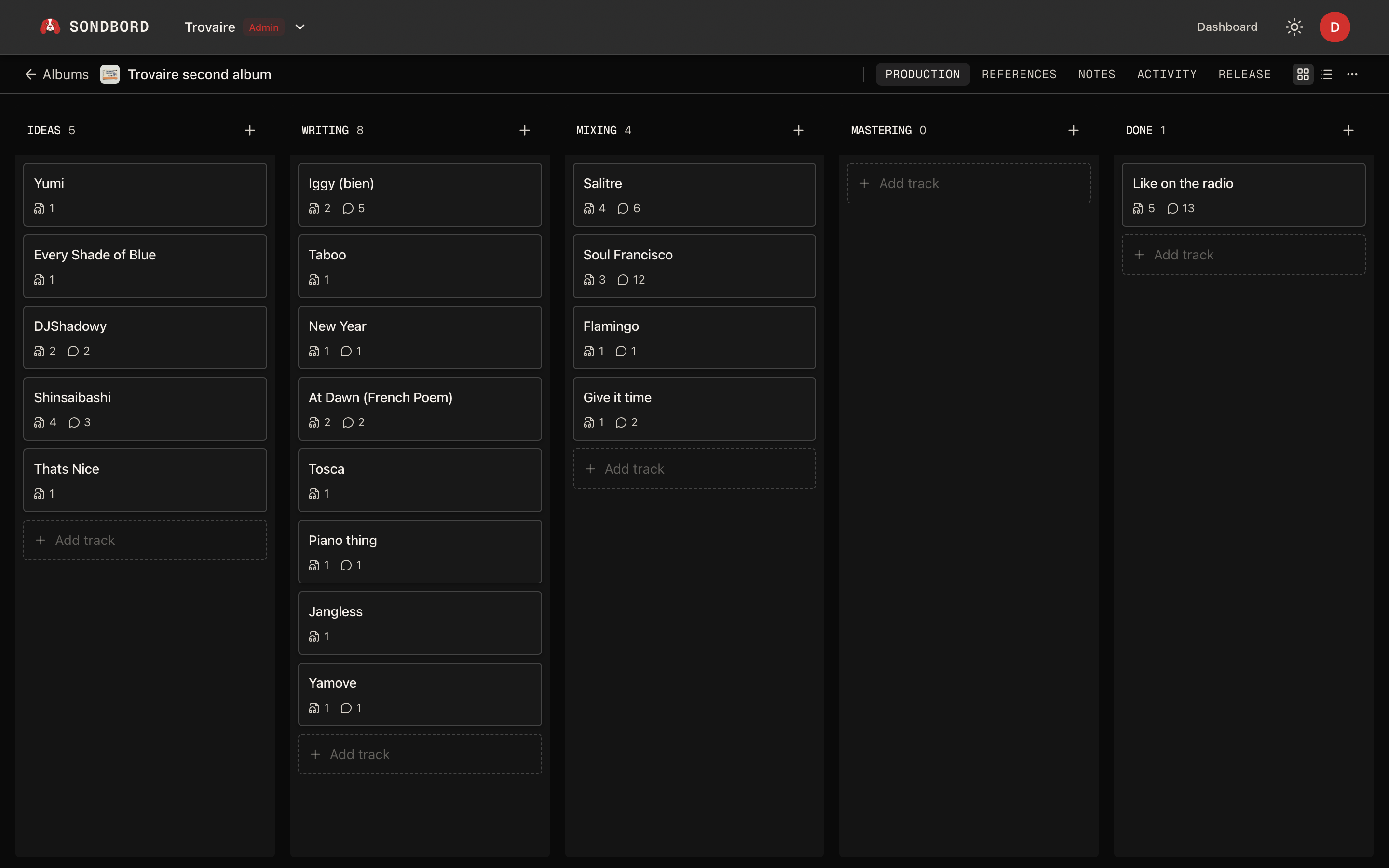Click Add track button under Writing
The image size is (1389, 868).
point(420,754)
